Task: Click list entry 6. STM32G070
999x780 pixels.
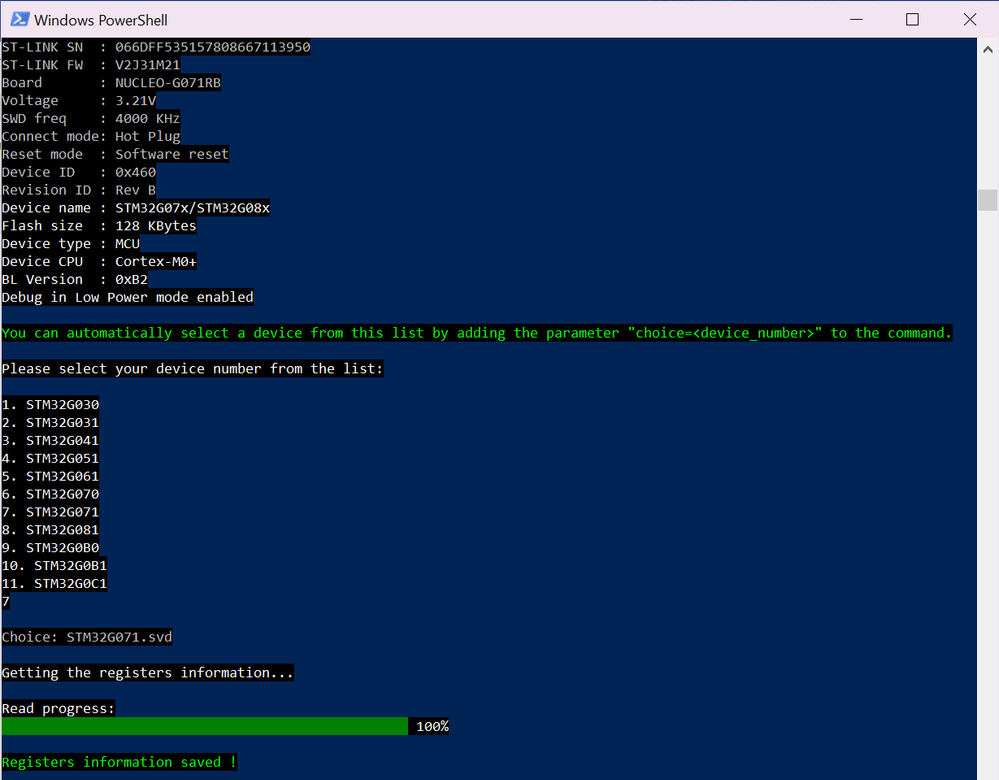Action: point(50,493)
